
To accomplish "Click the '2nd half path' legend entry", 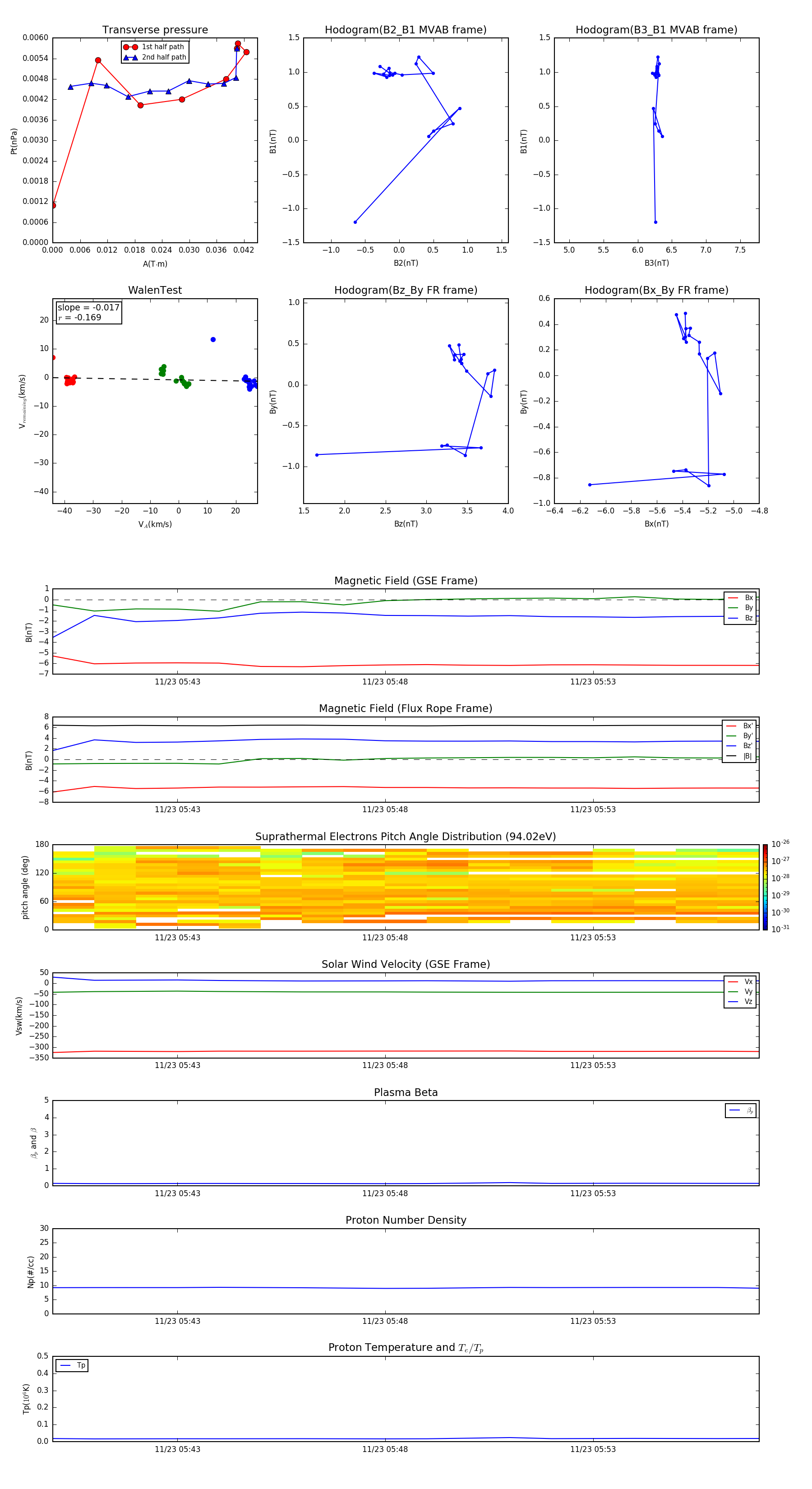I will pyautogui.click(x=155, y=57).
